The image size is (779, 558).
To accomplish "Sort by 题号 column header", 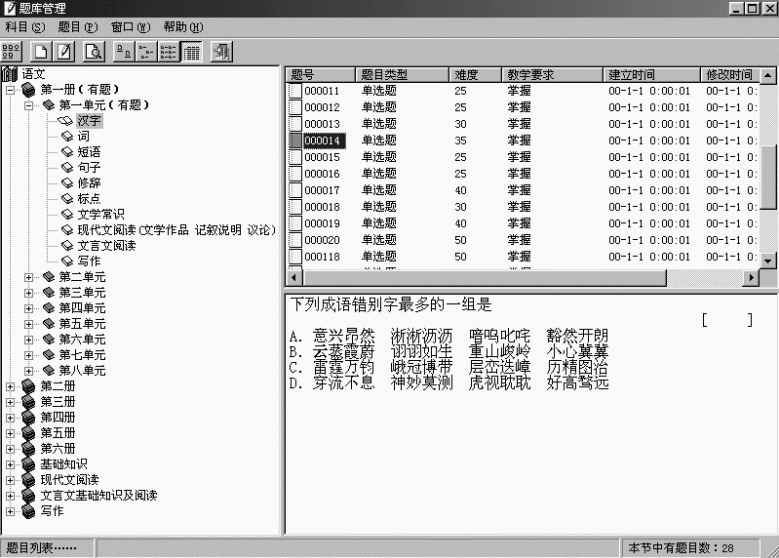I will 321,75.
